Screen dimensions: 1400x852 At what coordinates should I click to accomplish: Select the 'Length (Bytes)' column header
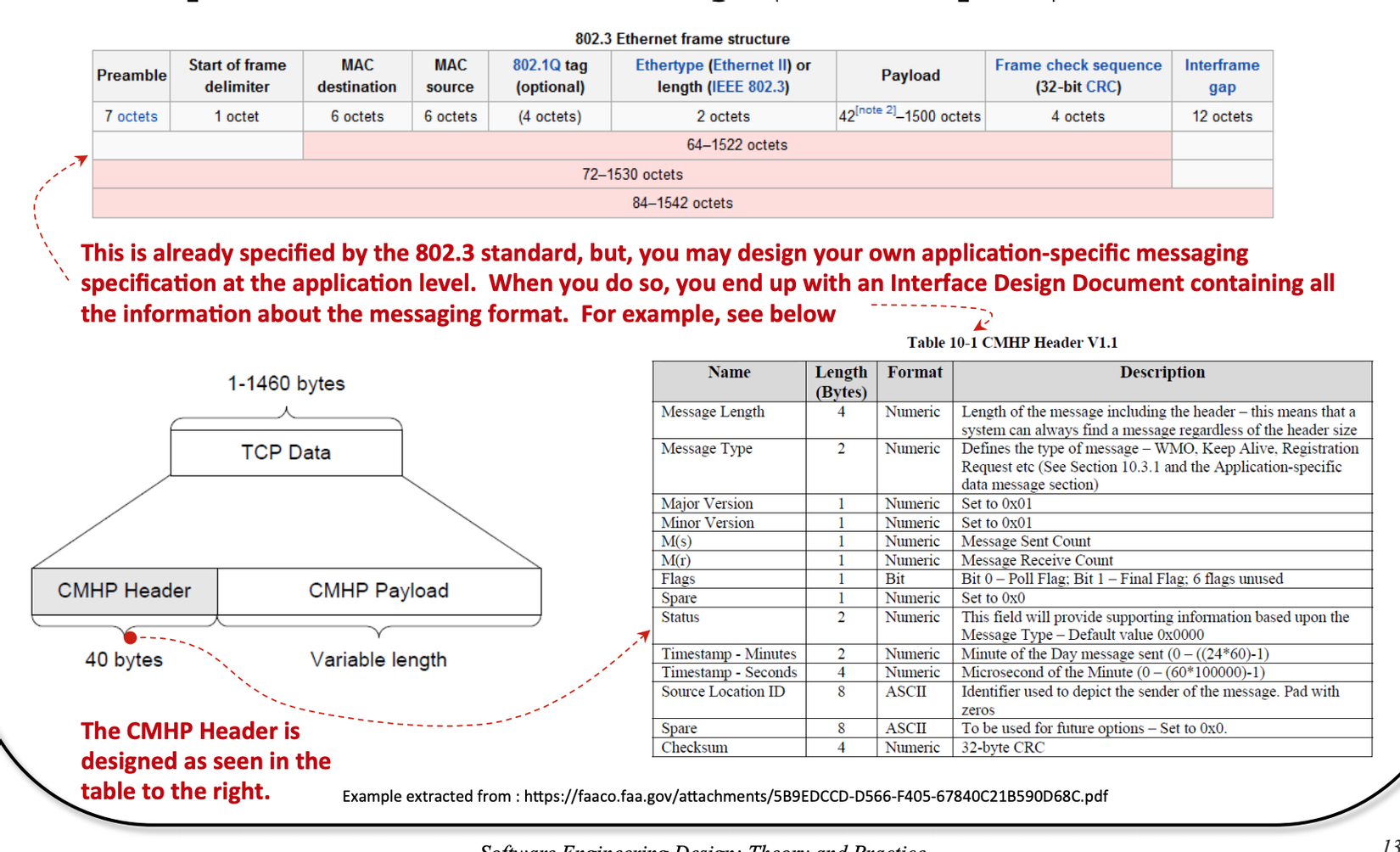[841, 381]
